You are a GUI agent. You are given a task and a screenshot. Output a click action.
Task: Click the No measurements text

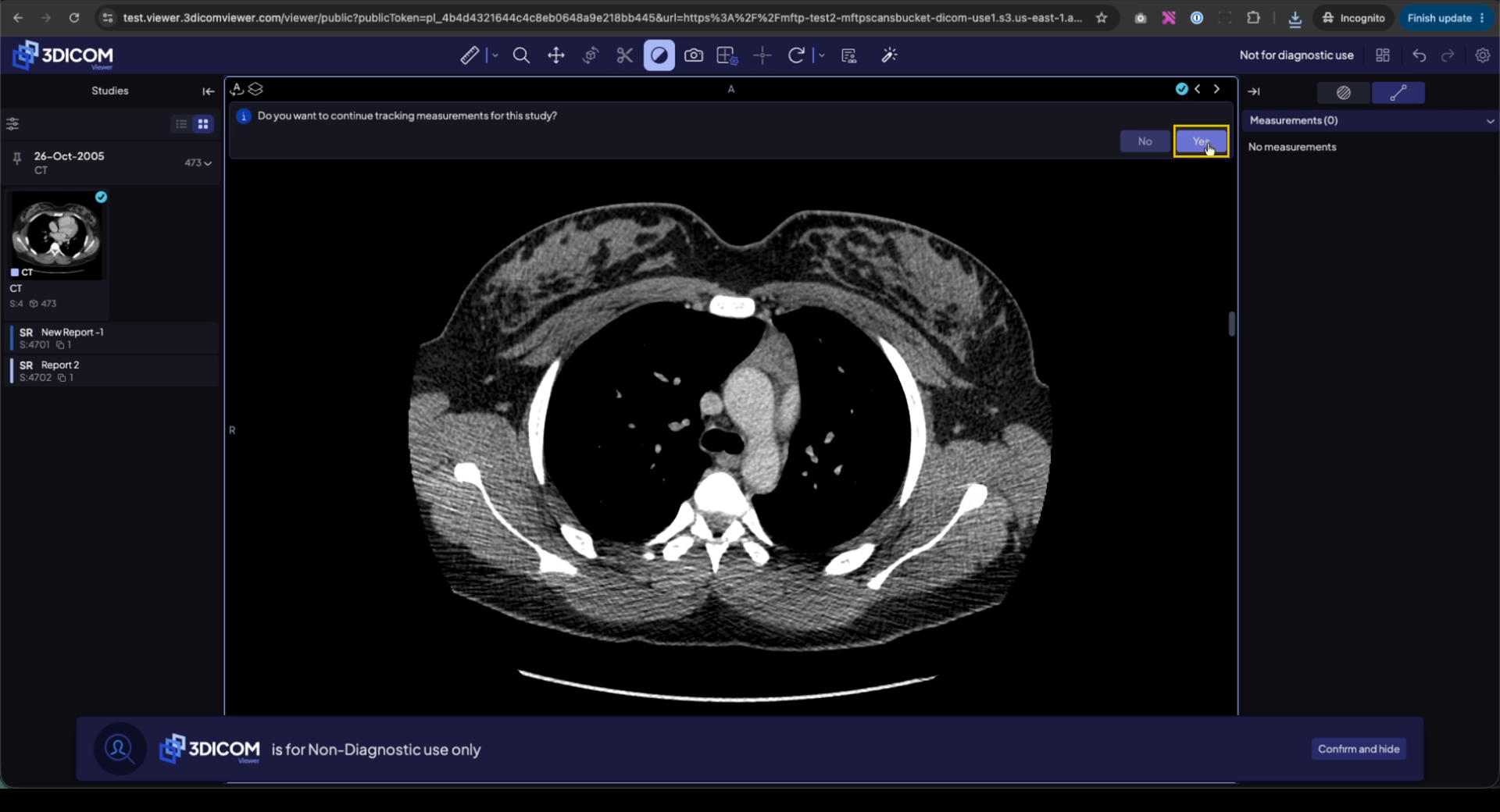[x=1292, y=147]
